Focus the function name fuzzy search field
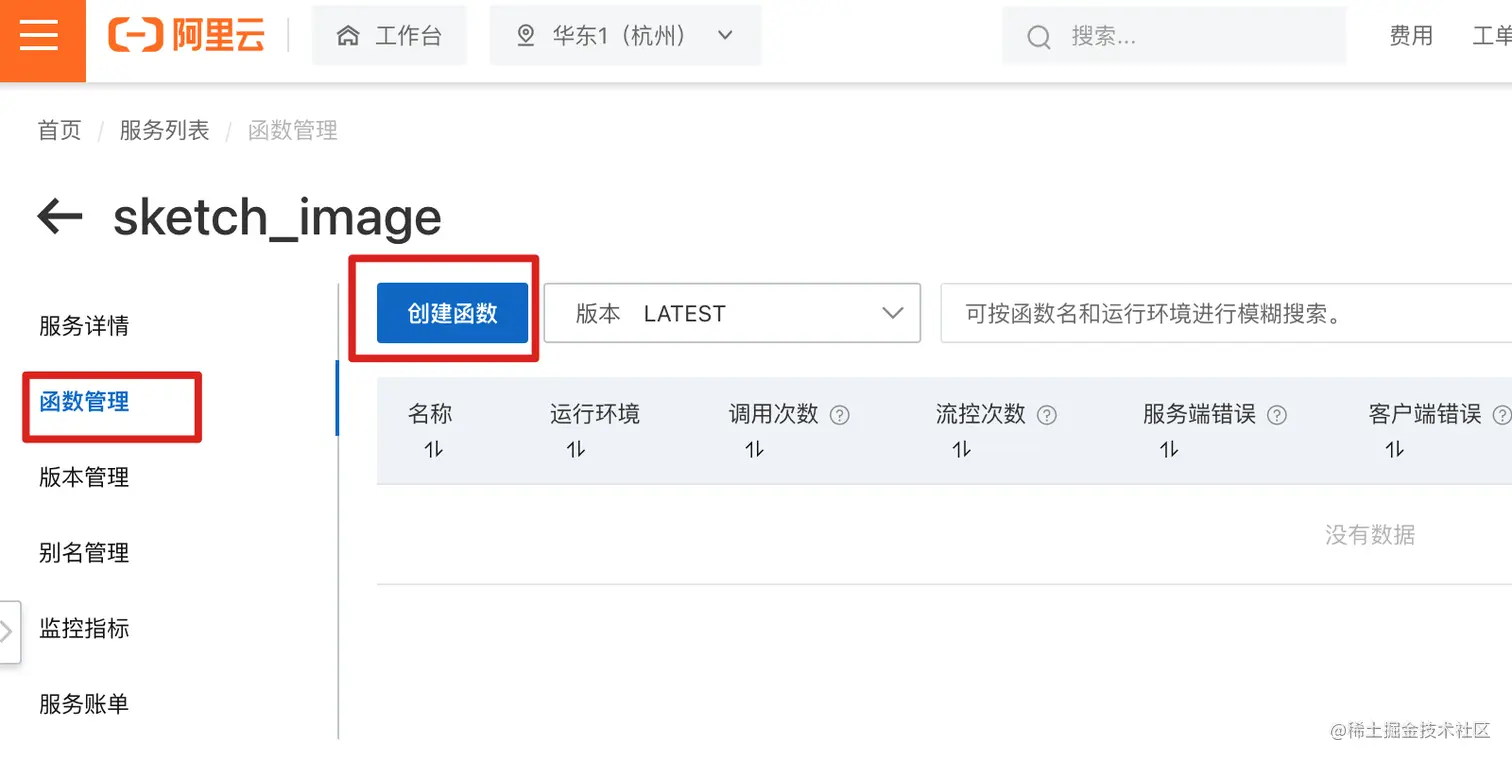This screenshot has width=1512, height=762. [x=1226, y=313]
